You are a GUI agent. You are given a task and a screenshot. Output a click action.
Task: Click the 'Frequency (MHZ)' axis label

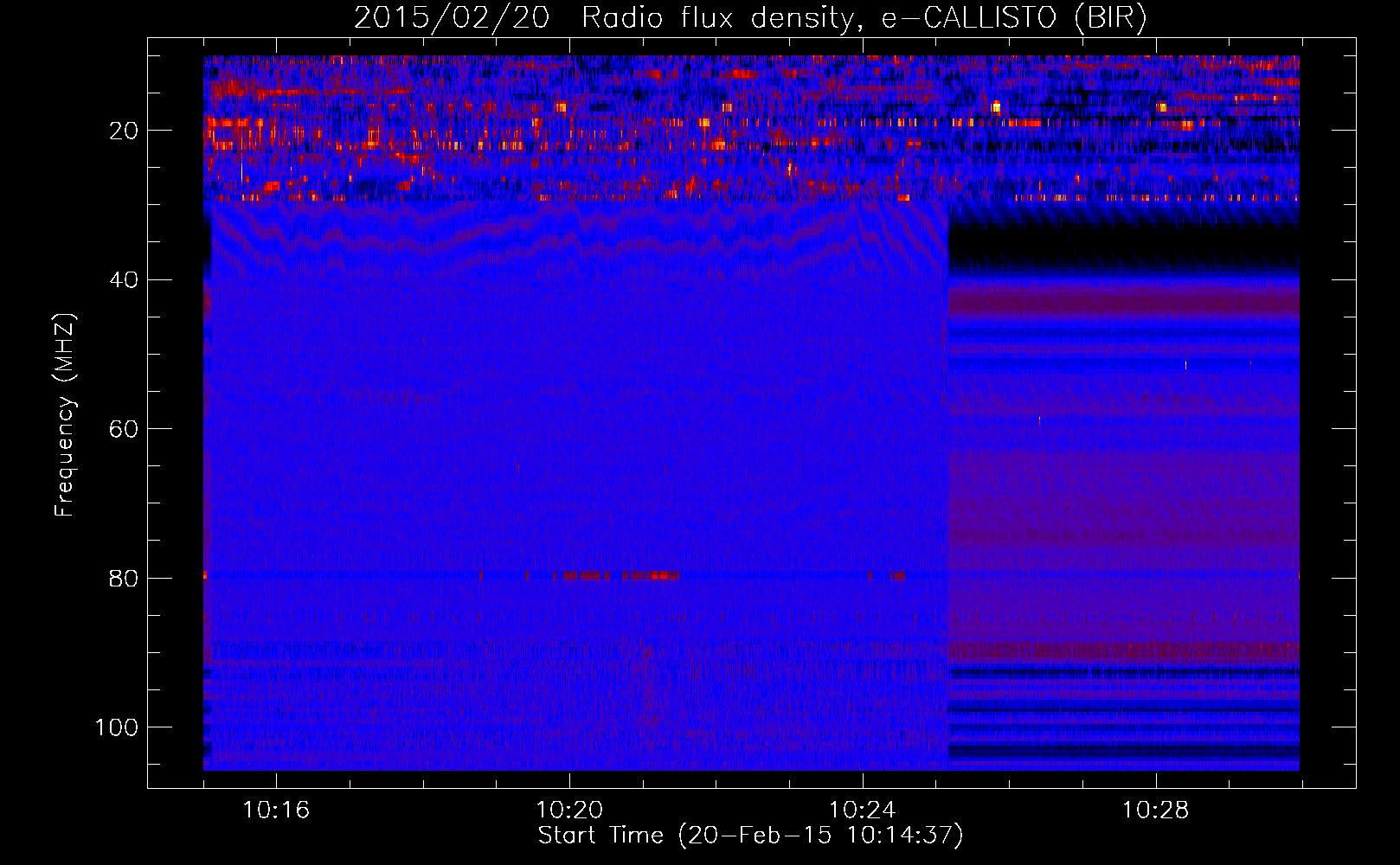pyautogui.click(x=65, y=415)
